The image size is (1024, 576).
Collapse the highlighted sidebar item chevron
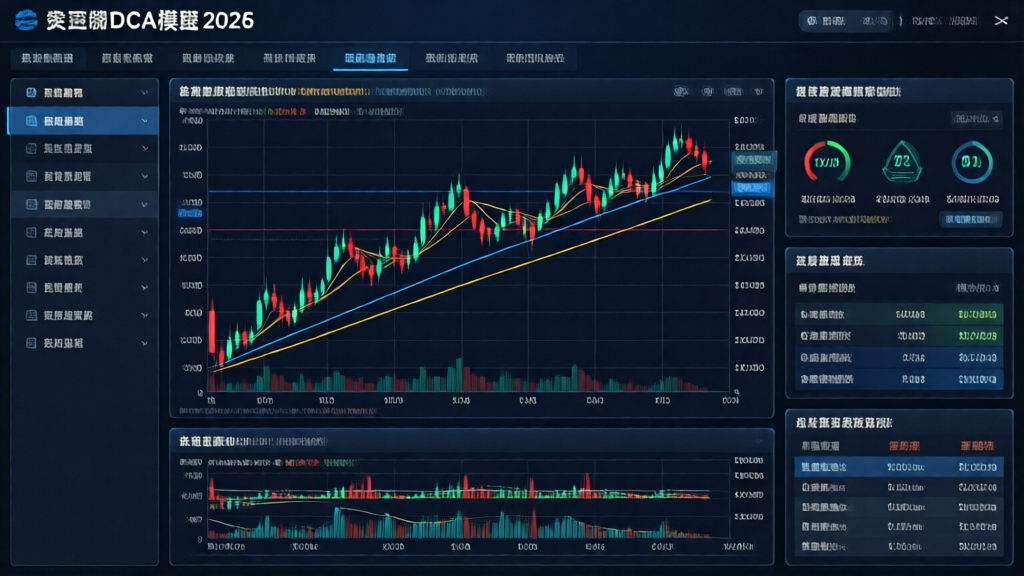pos(145,121)
